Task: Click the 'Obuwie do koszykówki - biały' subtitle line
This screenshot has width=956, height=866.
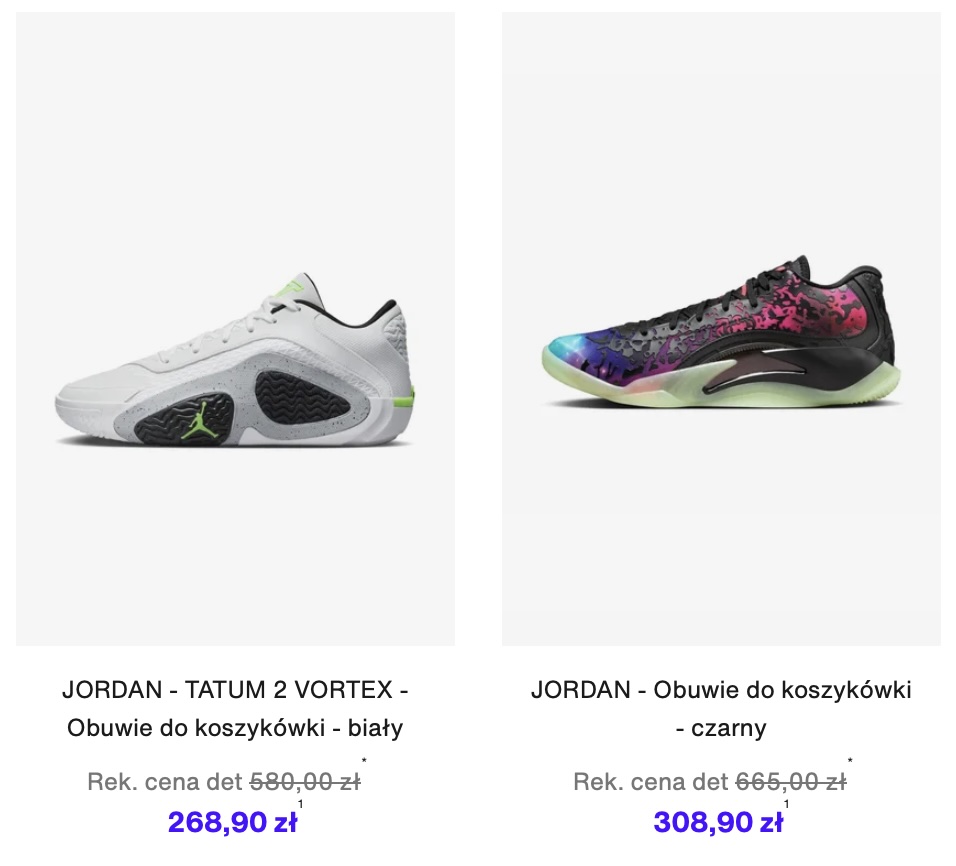Action: pyautogui.click(x=235, y=728)
